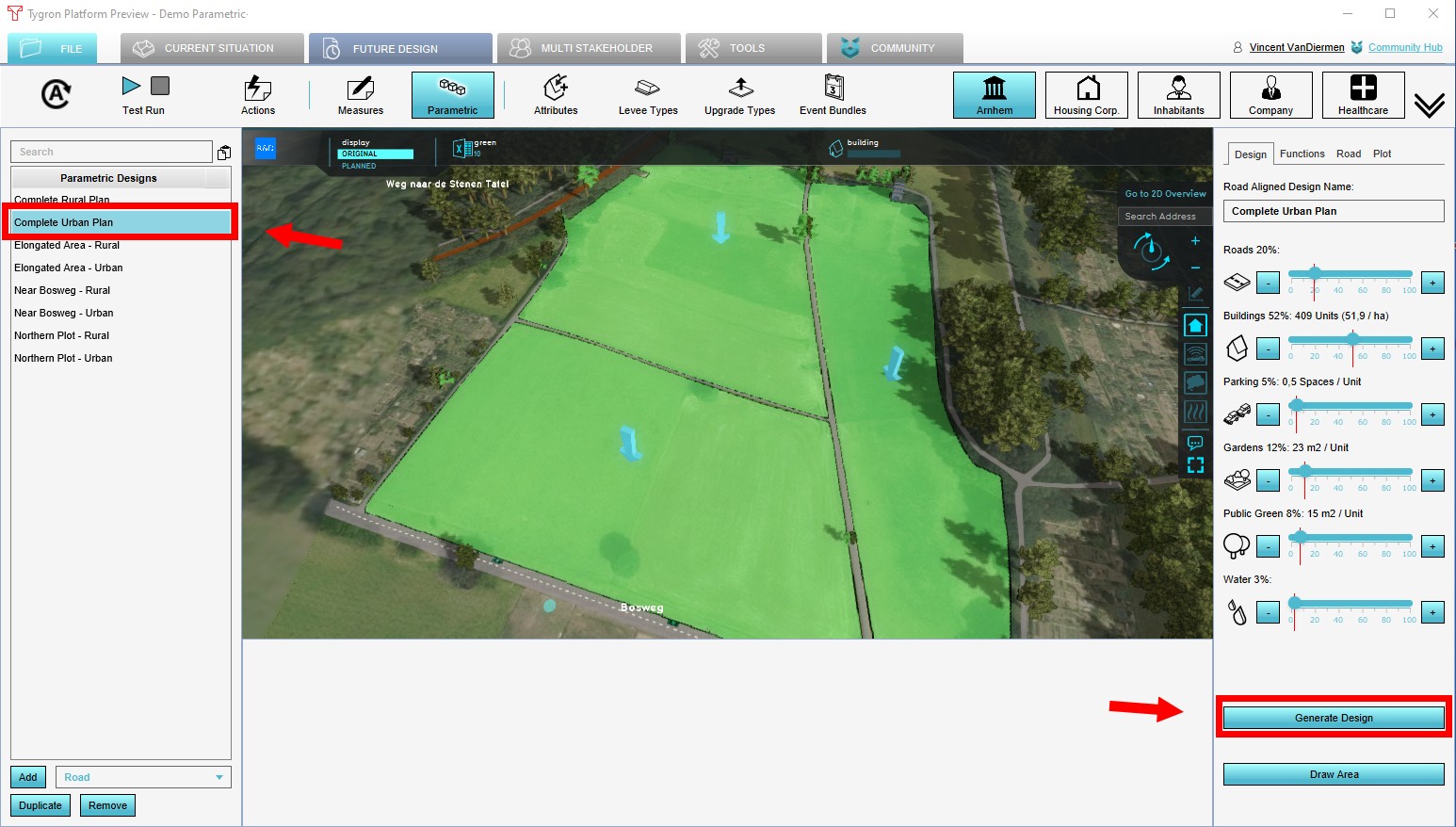Zoom in with the map plus icon

tap(1195, 241)
